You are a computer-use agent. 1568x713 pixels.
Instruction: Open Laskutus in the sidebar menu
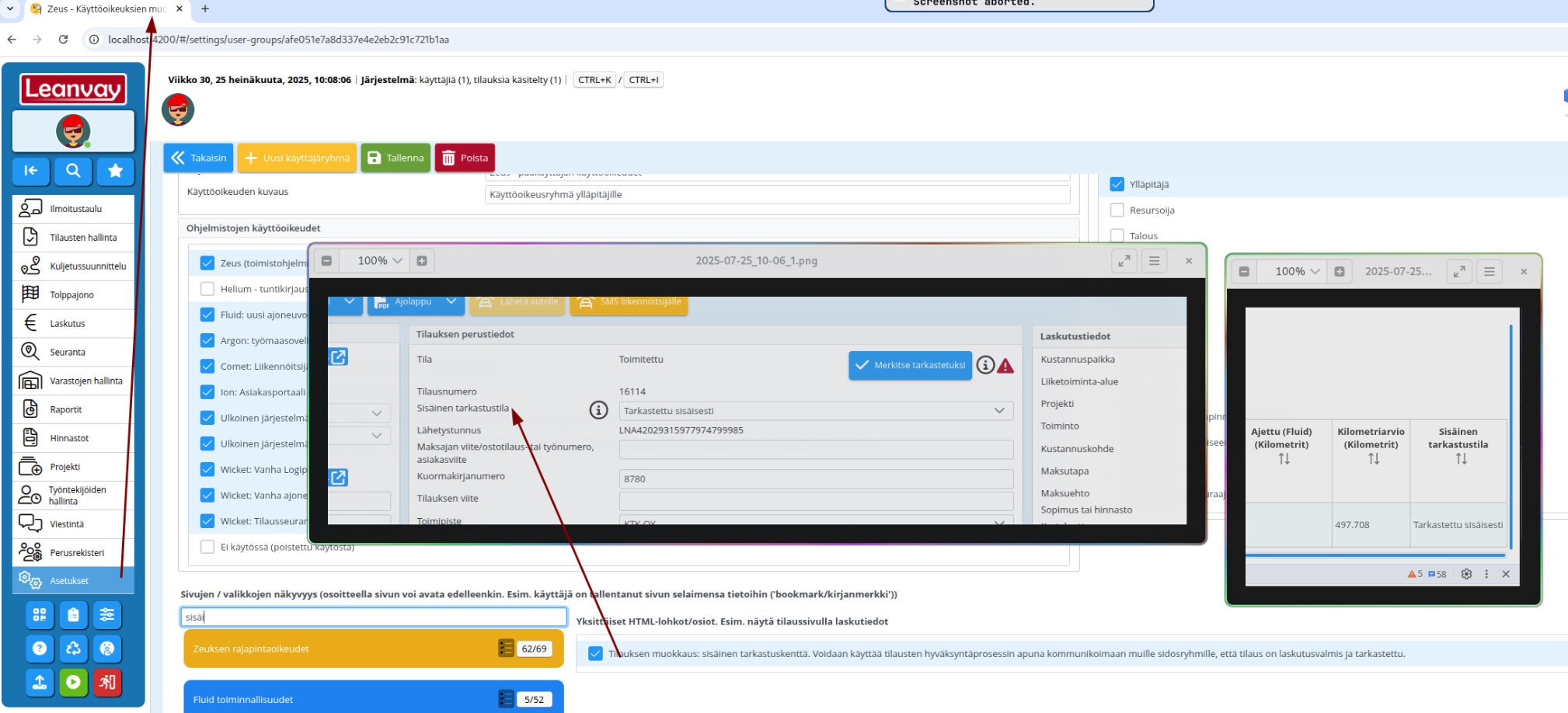coord(68,323)
